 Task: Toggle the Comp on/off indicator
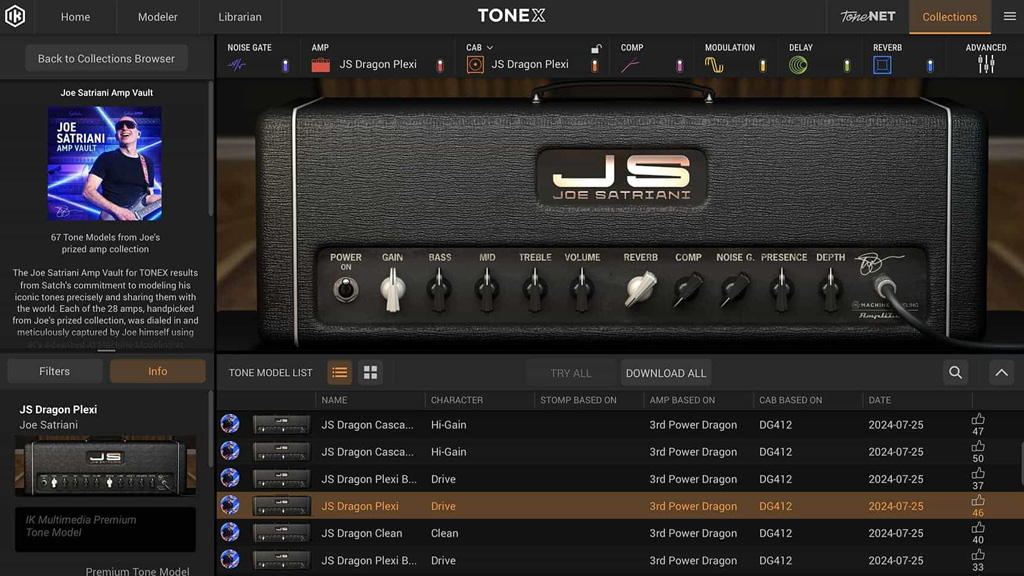[679, 65]
